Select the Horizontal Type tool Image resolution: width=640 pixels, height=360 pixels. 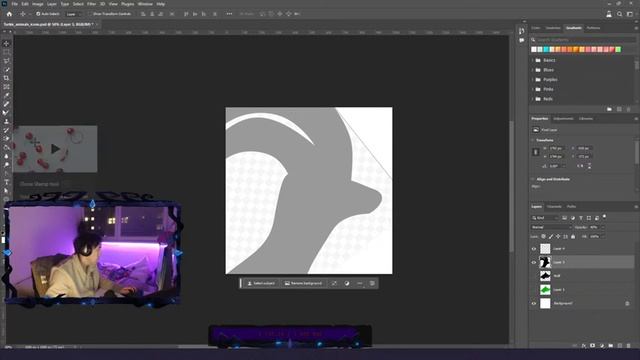click(x=6, y=182)
